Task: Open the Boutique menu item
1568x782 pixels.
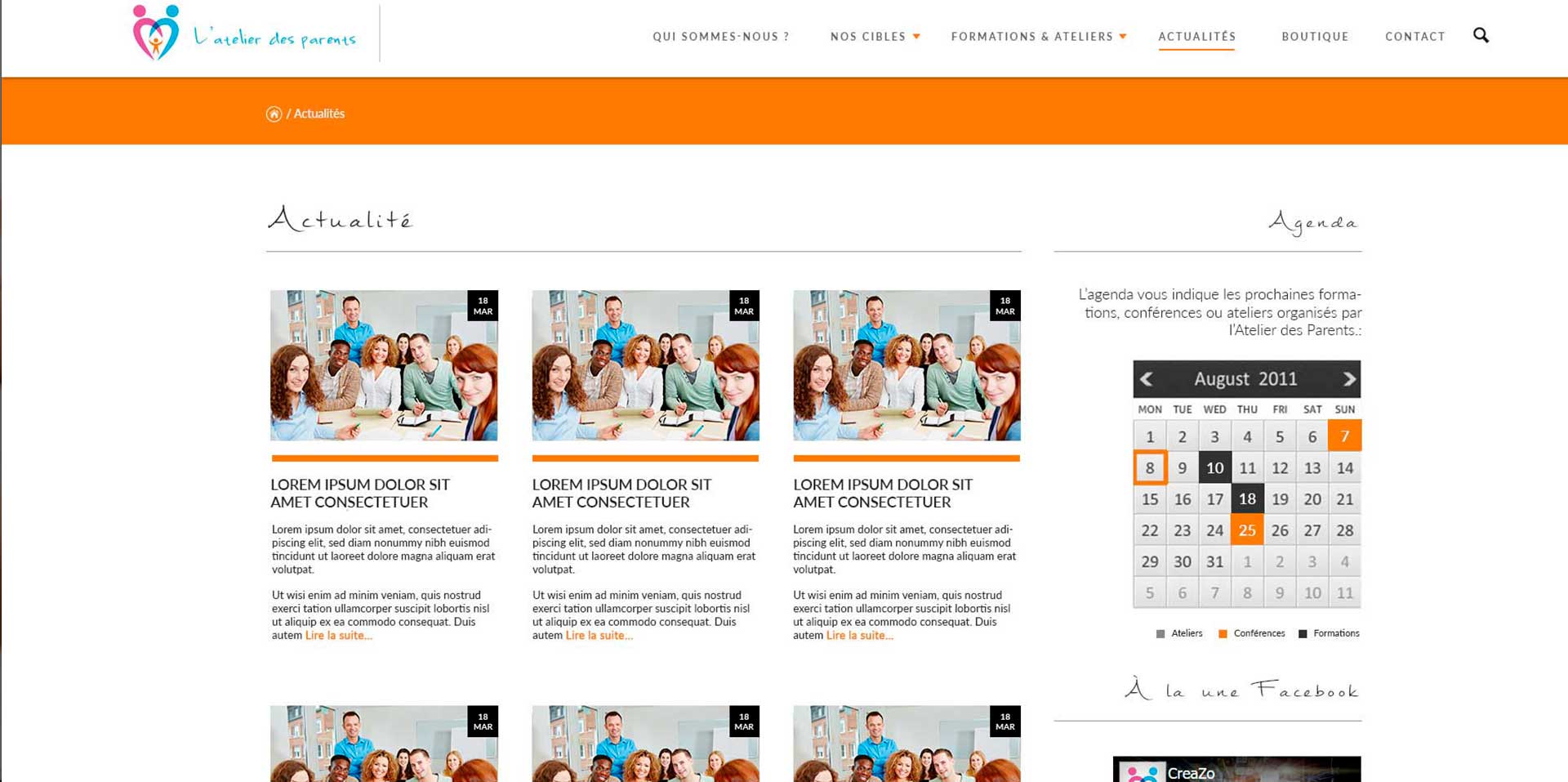Action: 1315,37
